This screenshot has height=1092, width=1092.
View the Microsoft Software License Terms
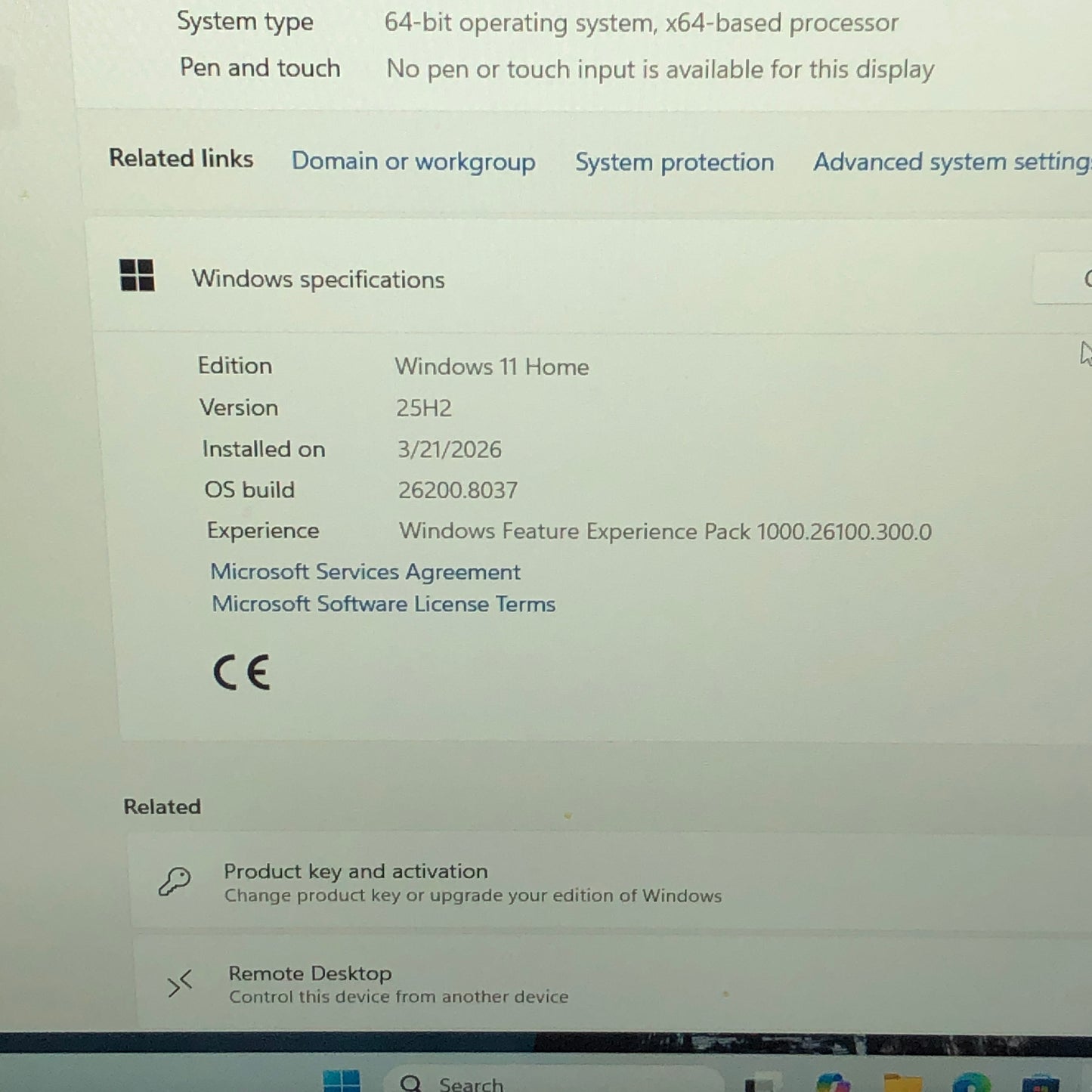pos(384,604)
